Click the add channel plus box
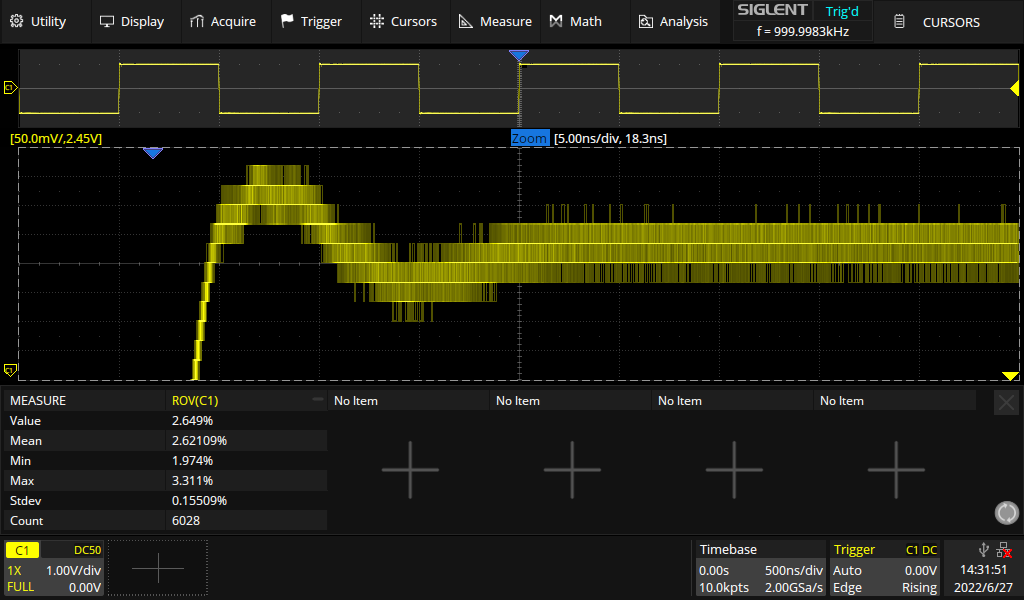The image size is (1024, 600). click(x=158, y=568)
